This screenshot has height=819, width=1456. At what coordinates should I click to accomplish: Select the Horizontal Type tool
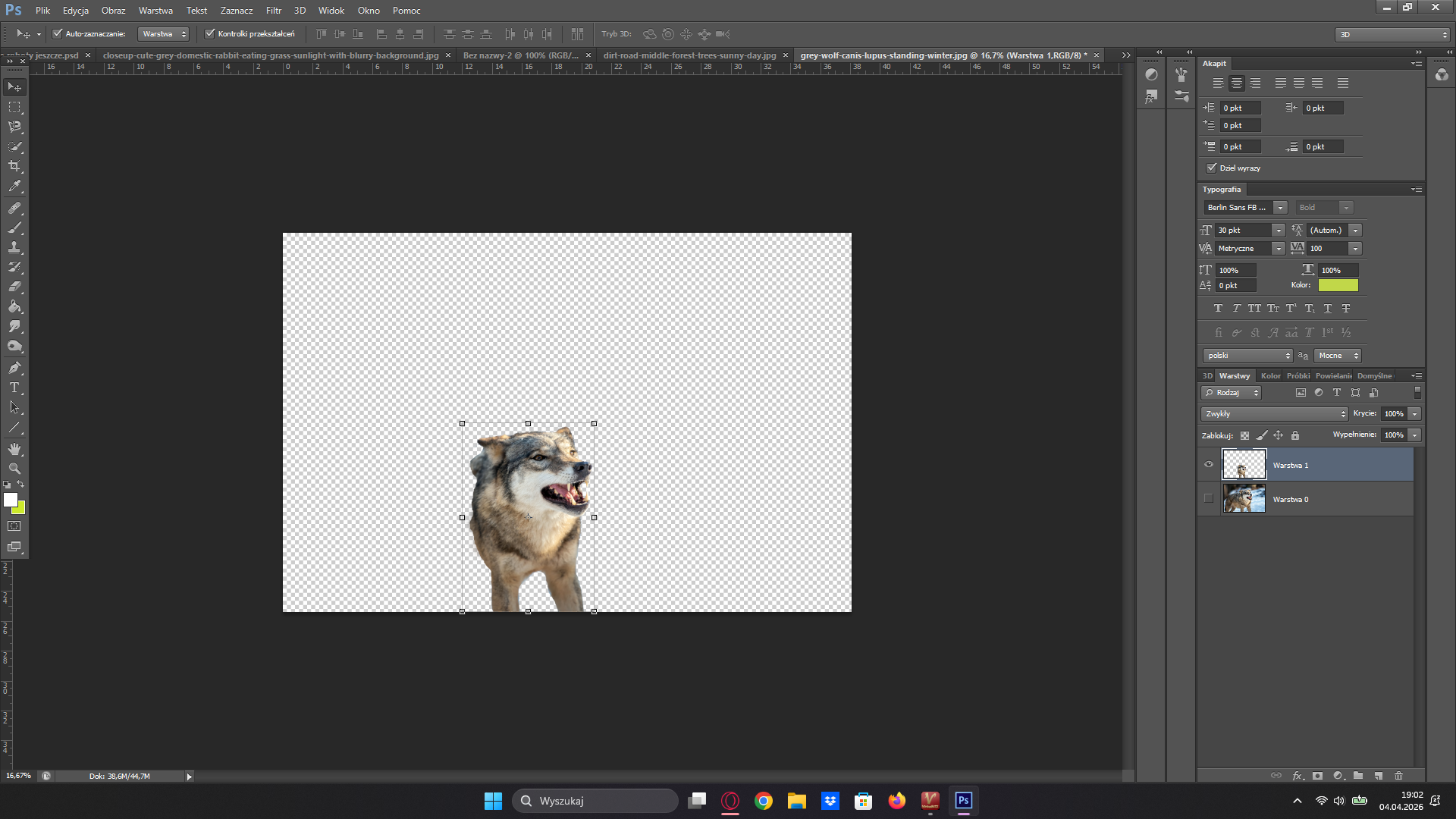tap(14, 388)
